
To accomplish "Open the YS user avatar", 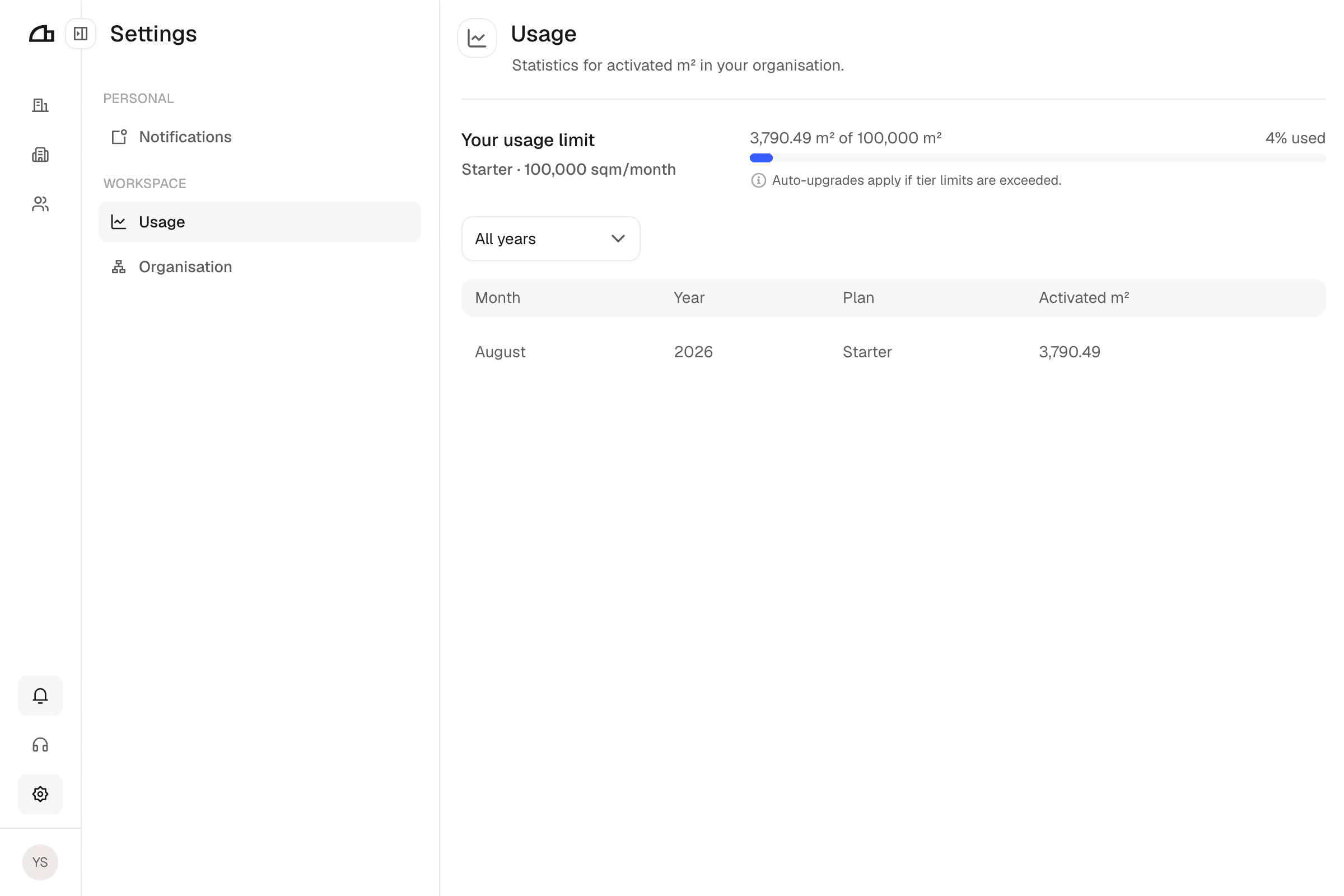I will click(x=40, y=862).
